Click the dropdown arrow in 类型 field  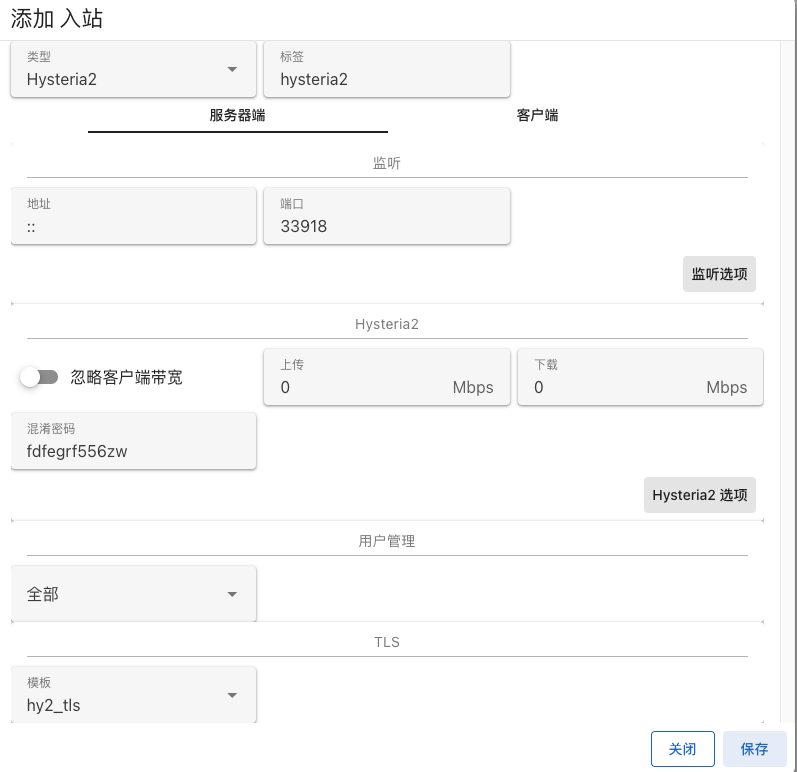pyautogui.click(x=232, y=69)
